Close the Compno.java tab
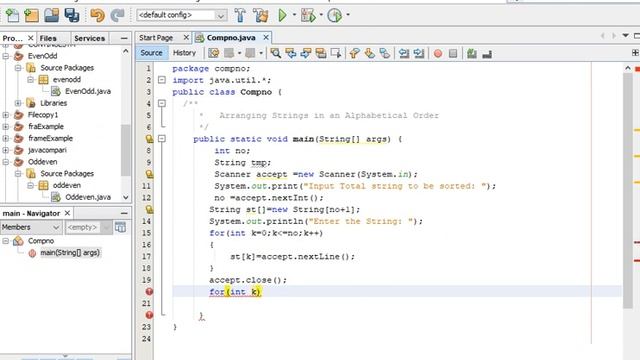Image resolution: width=640 pixels, height=360 pixels. [266, 38]
